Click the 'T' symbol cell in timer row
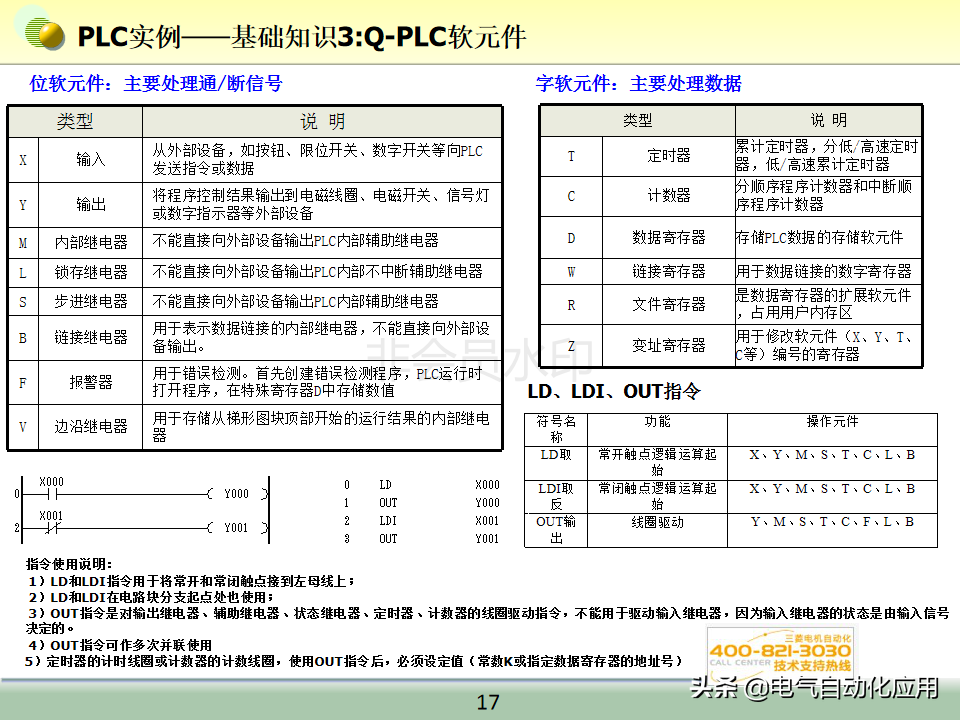The height and width of the screenshot is (720, 960). click(x=571, y=156)
